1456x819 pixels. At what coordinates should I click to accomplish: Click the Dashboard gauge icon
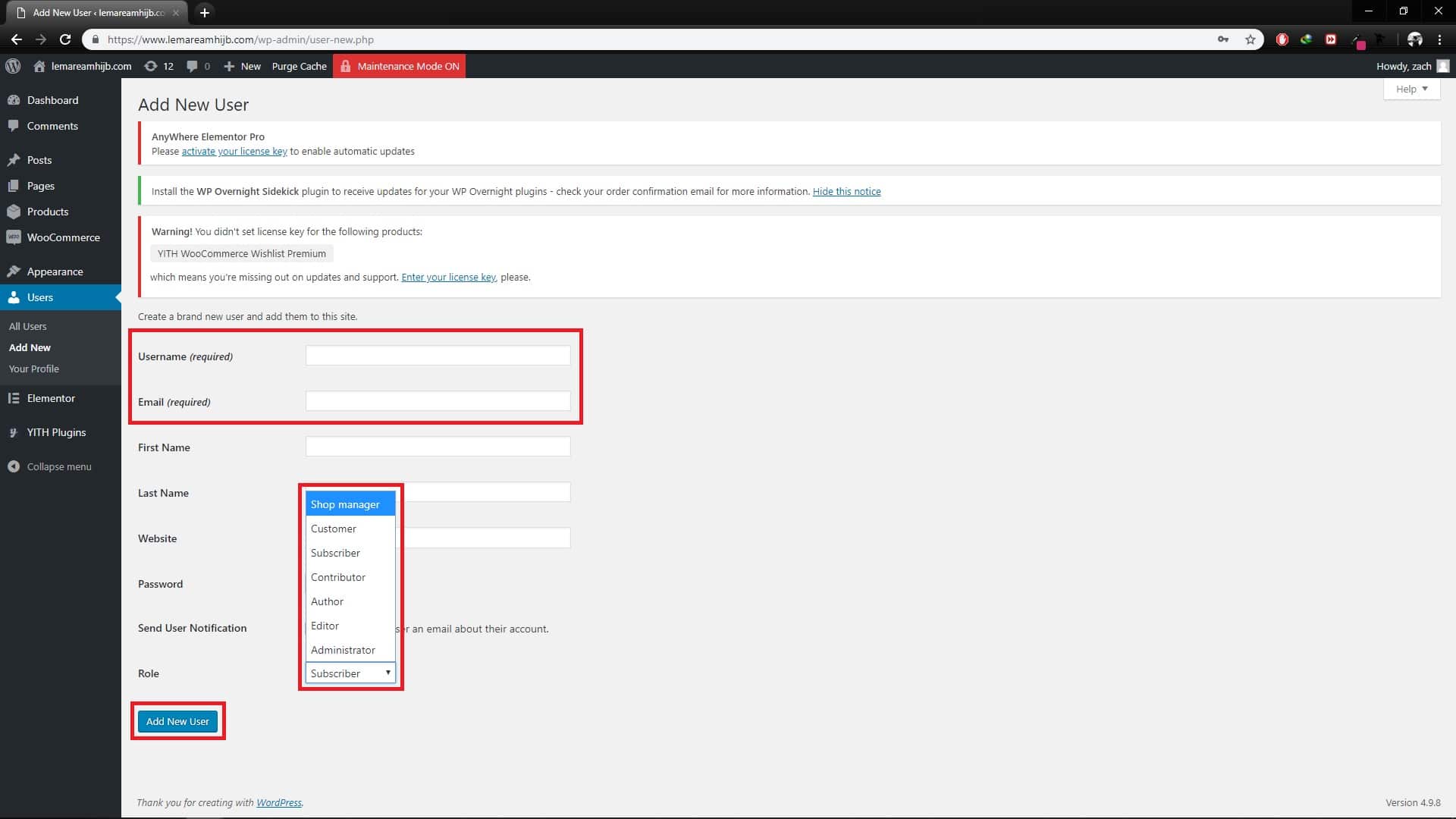pyautogui.click(x=14, y=100)
